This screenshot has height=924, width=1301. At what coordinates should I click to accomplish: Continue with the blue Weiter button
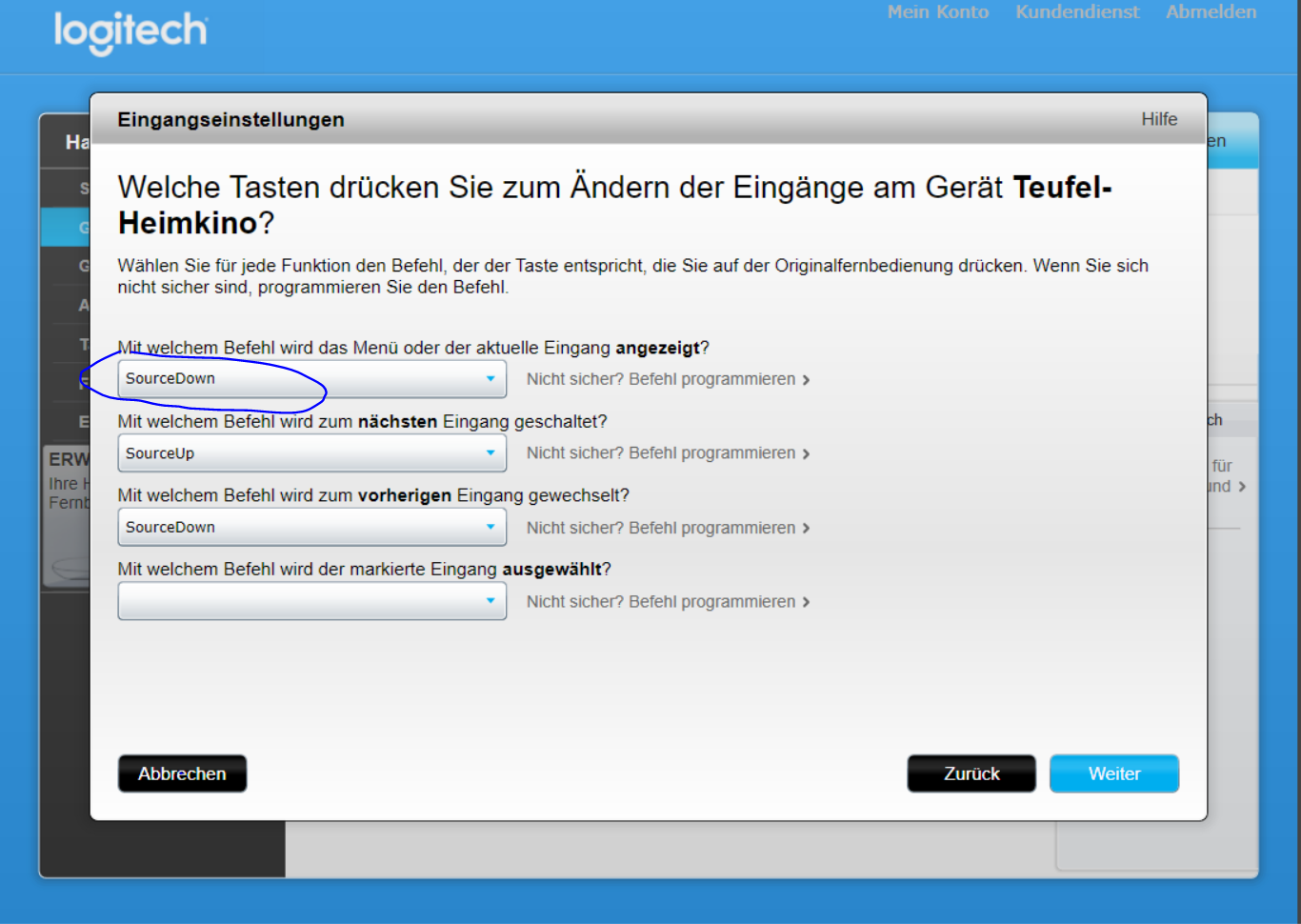click(1113, 773)
